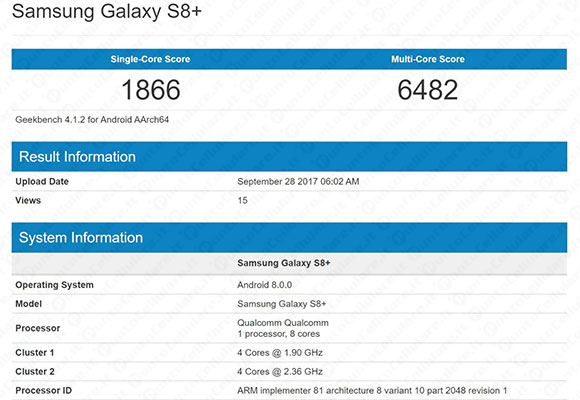This screenshot has width=580, height=400.
Task: Select the Multi-Core Score header
Action: pyautogui.click(x=428, y=59)
